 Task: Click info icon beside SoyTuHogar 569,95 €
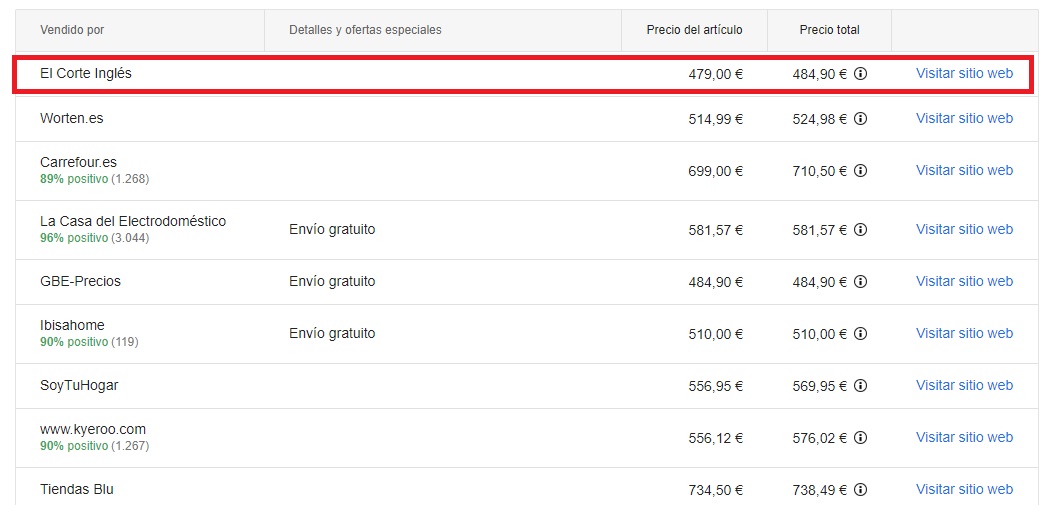coord(861,386)
